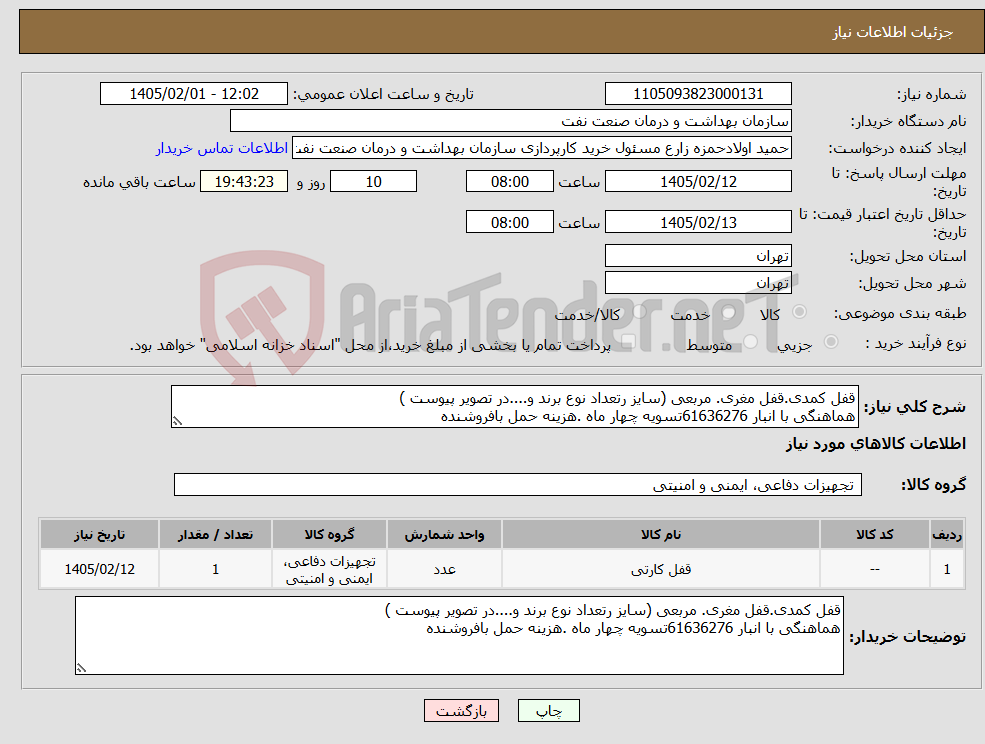Click the price validity date 1405/02/13 field
985x744 pixels.
(698, 222)
